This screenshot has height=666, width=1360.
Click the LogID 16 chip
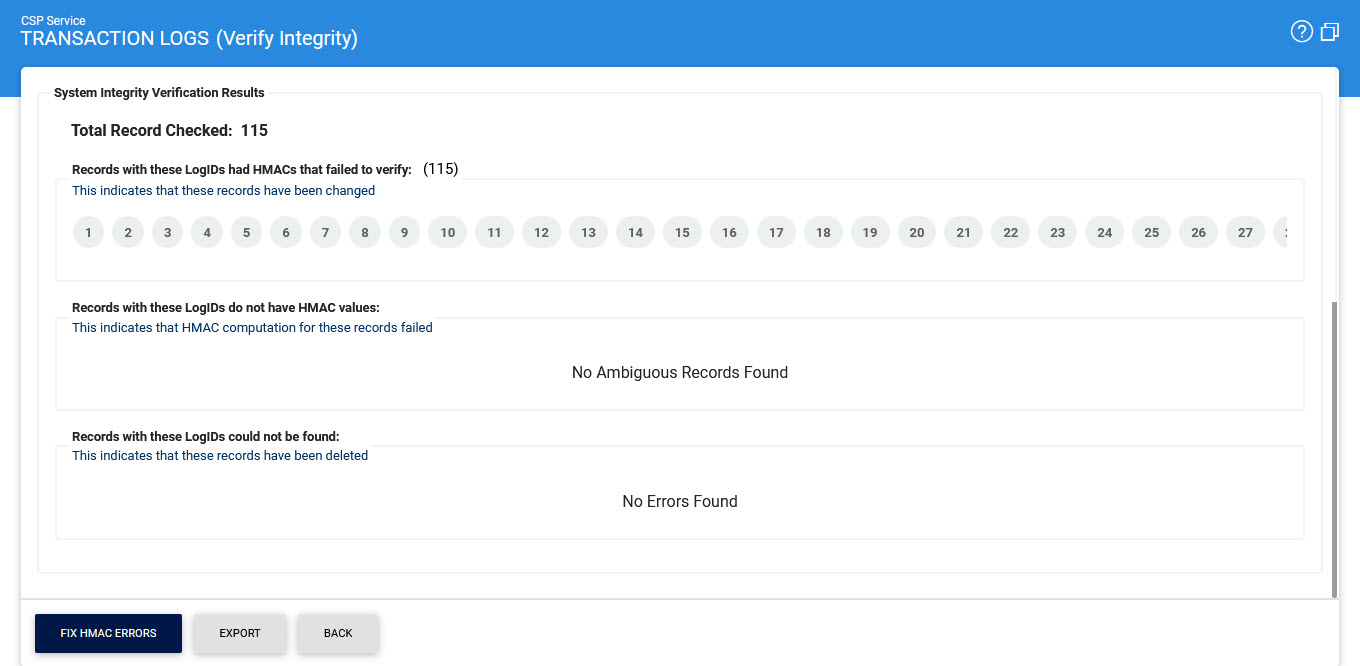point(729,233)
